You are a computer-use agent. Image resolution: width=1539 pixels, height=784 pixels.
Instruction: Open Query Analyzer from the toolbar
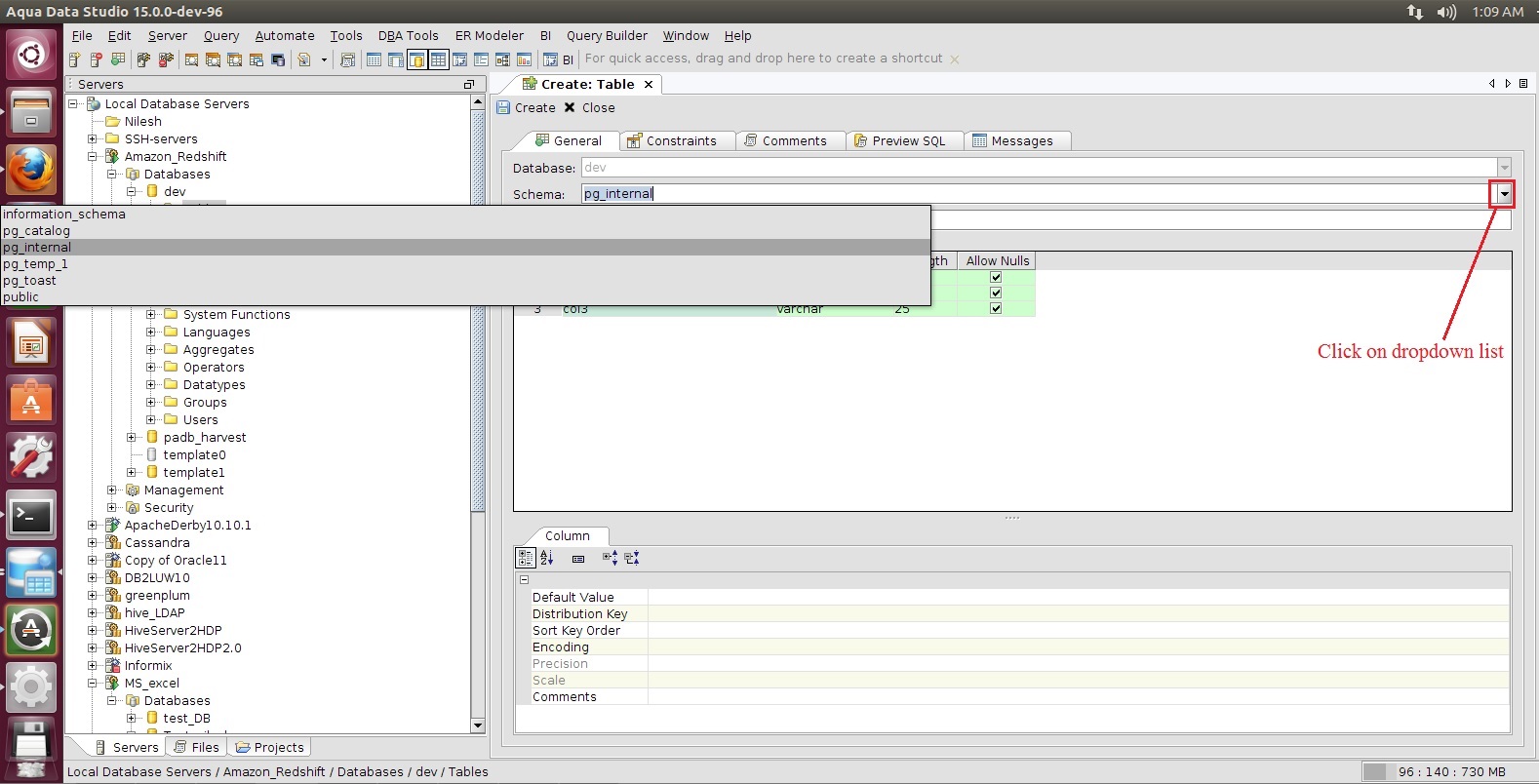pyautogui.click(x=191, y=59)
